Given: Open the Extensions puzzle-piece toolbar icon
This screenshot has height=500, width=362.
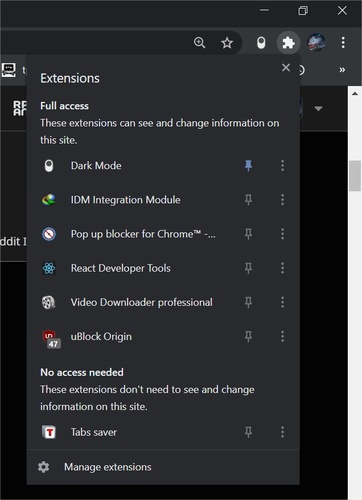Looking at the screenshot, I should 288,43.
